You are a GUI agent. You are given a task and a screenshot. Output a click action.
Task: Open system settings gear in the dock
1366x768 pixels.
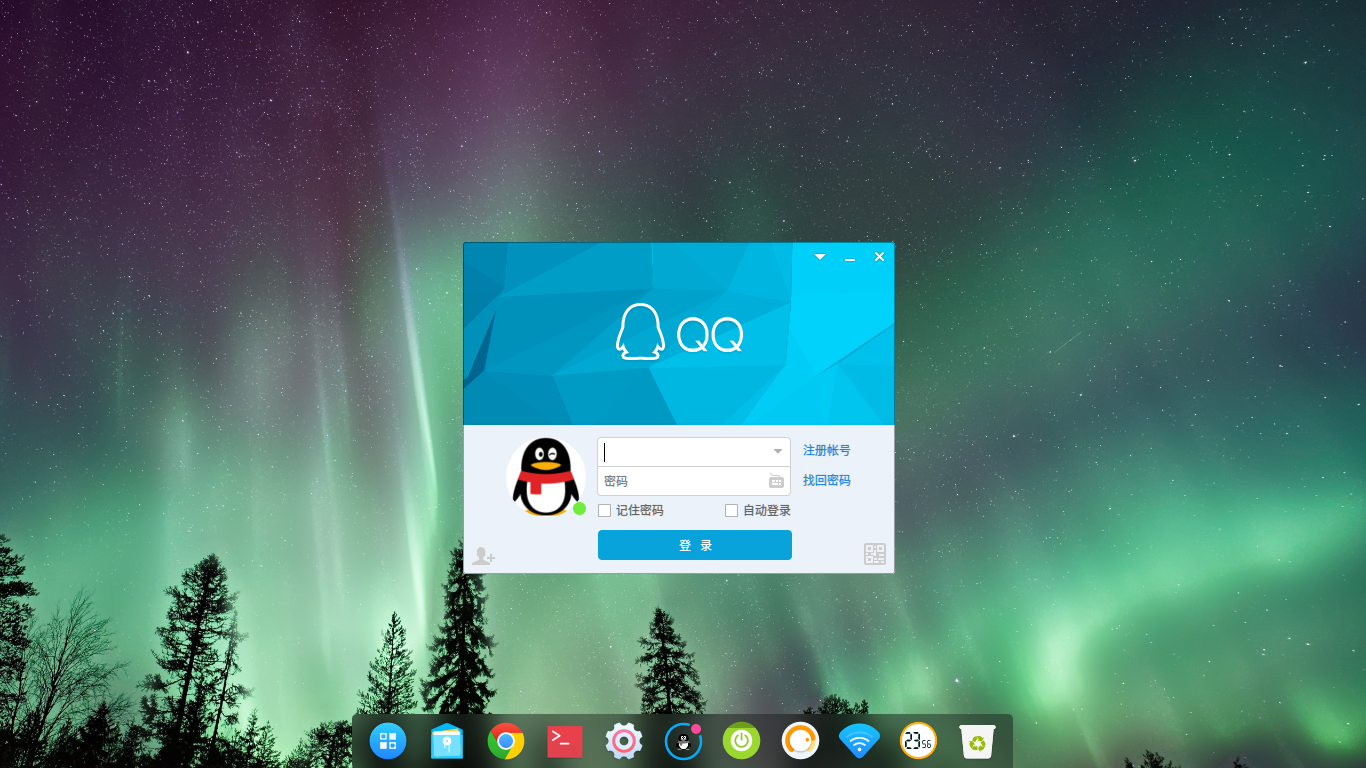(623, 741)
